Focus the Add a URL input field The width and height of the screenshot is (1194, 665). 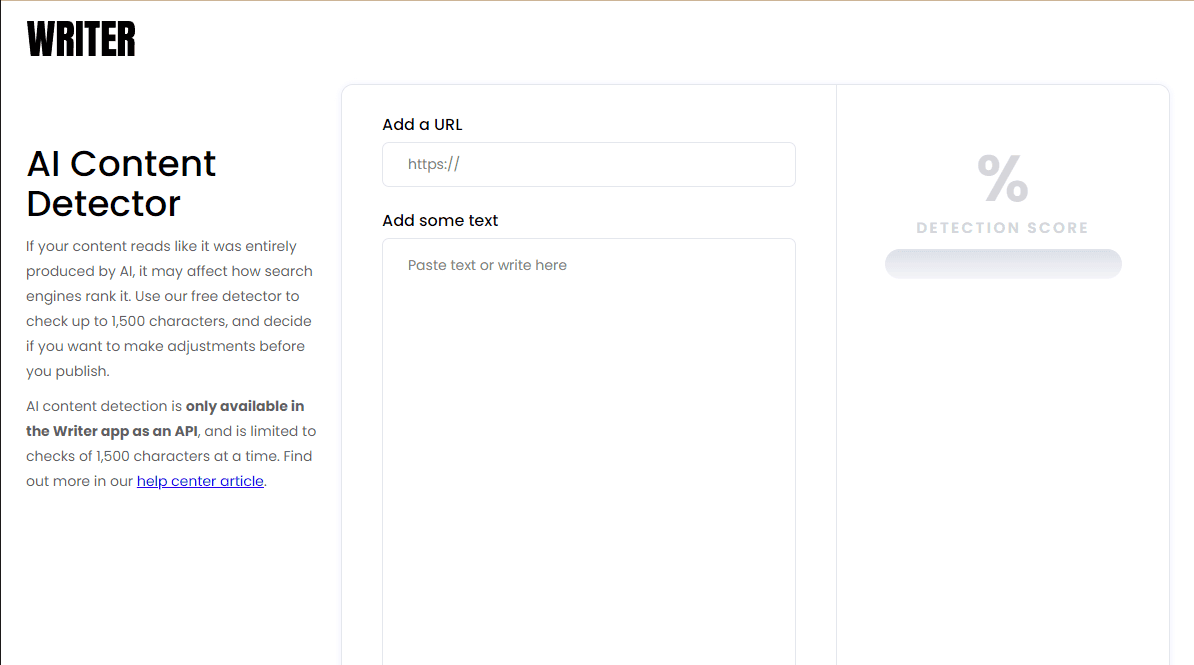[x=588, y=164]
